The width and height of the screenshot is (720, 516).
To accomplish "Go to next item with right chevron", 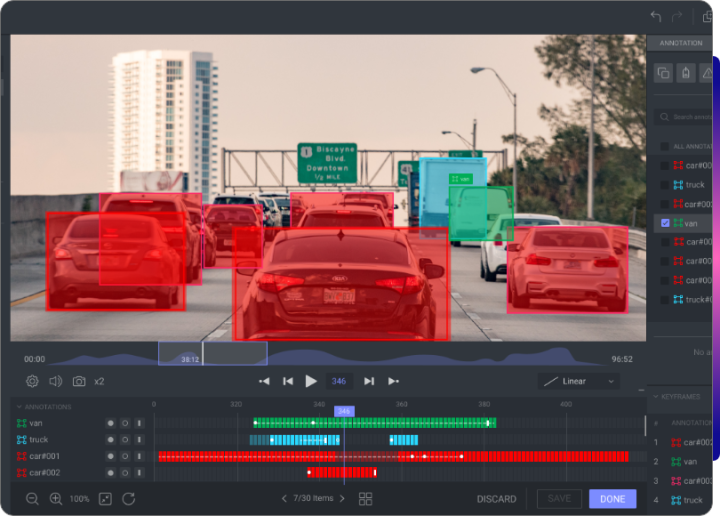I will [342, 499].
